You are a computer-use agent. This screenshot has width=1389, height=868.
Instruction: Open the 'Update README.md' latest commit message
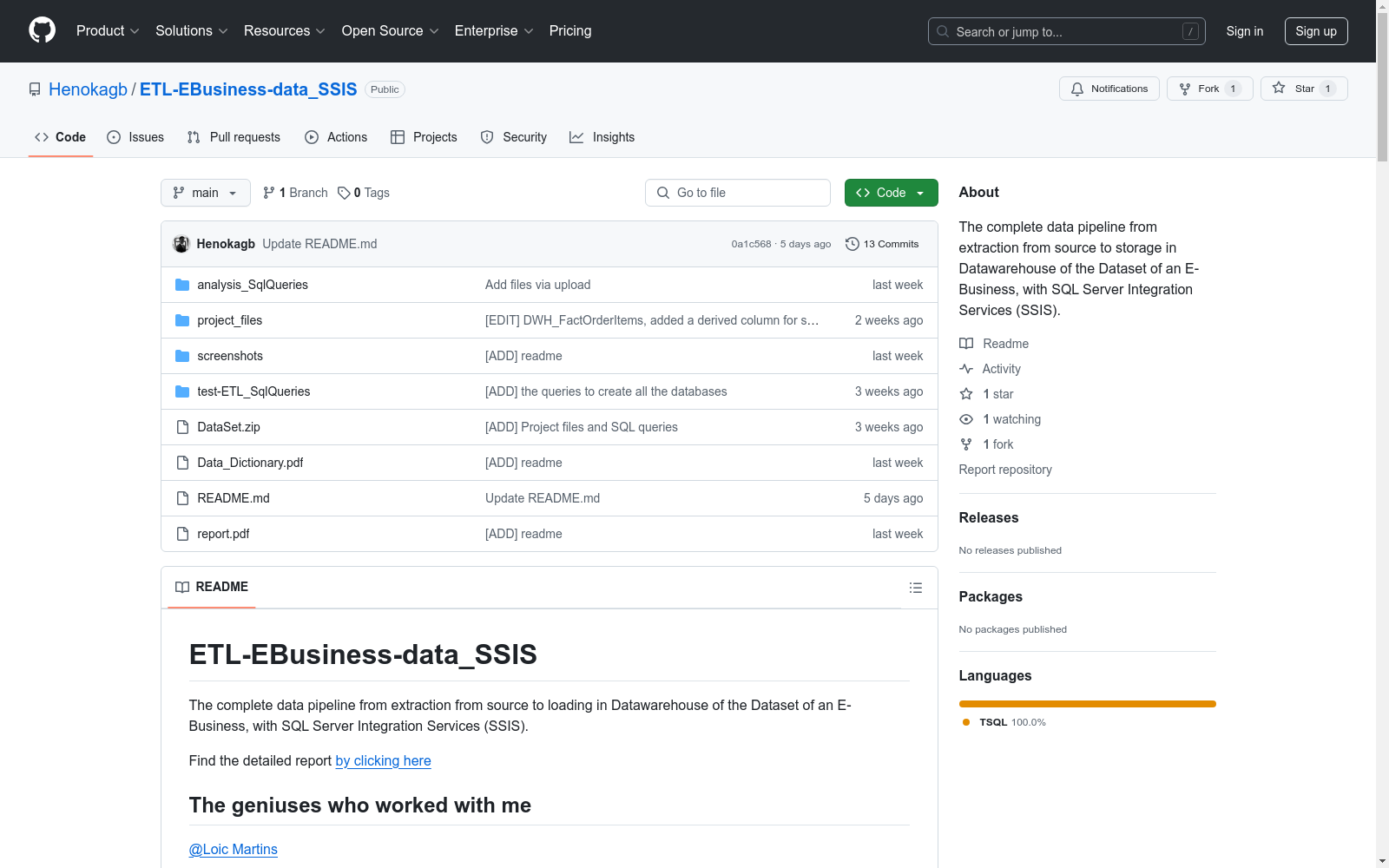coord(319,244)
